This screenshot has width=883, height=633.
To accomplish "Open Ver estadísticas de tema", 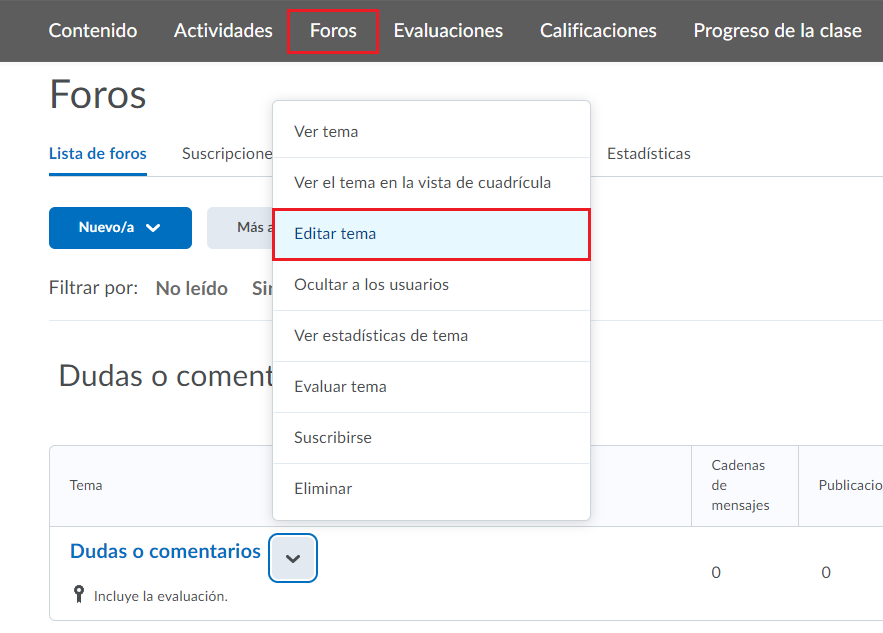I will point(380,336).
